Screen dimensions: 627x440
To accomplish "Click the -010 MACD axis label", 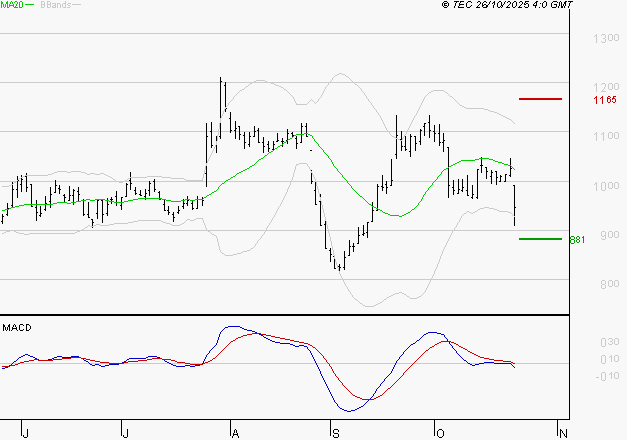I will click(x=606, y=376).
